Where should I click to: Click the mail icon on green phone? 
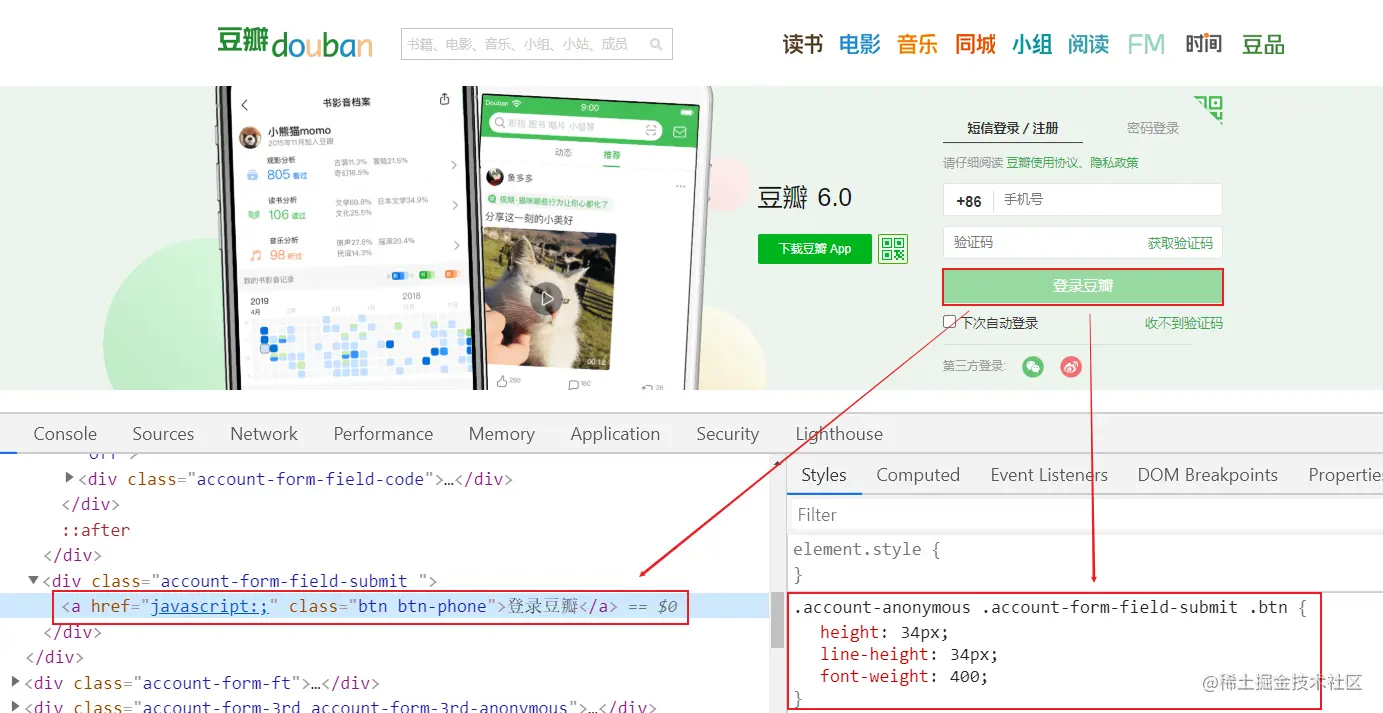(680, 131)
